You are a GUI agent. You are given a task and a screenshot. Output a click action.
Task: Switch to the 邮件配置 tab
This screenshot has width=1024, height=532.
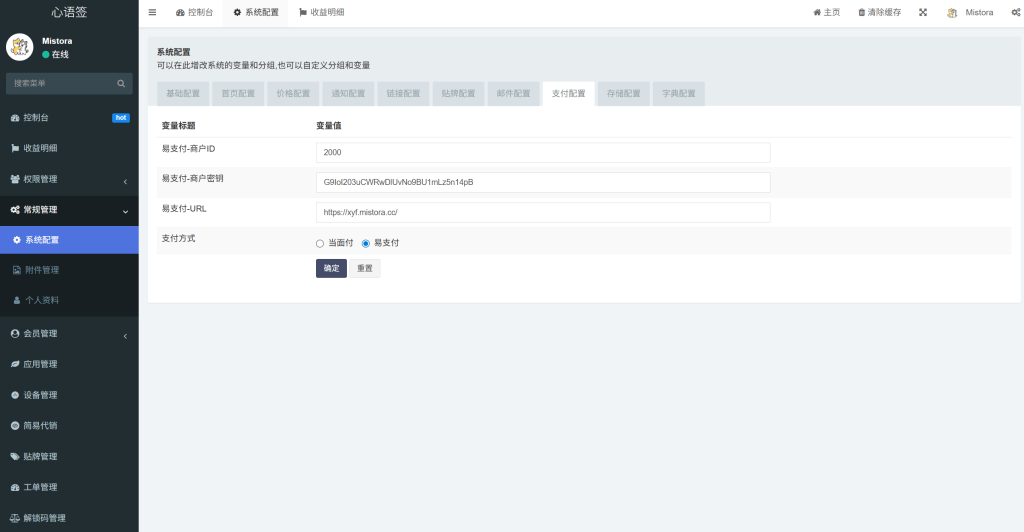click(x=513, y=93)
